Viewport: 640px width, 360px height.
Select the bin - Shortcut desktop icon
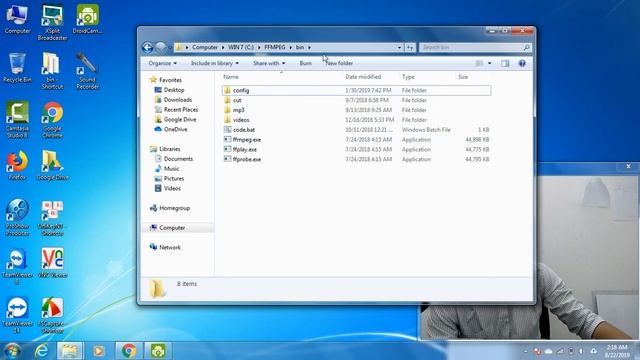click(x=52, y=71)
